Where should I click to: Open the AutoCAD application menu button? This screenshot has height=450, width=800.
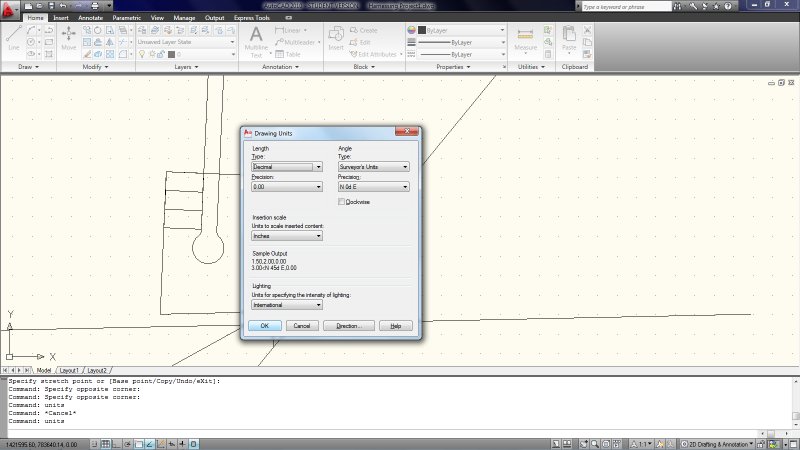tap(9, 10)
